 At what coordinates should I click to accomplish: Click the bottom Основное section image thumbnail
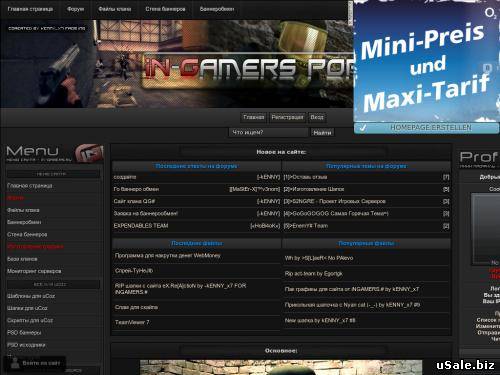[281, 367]
